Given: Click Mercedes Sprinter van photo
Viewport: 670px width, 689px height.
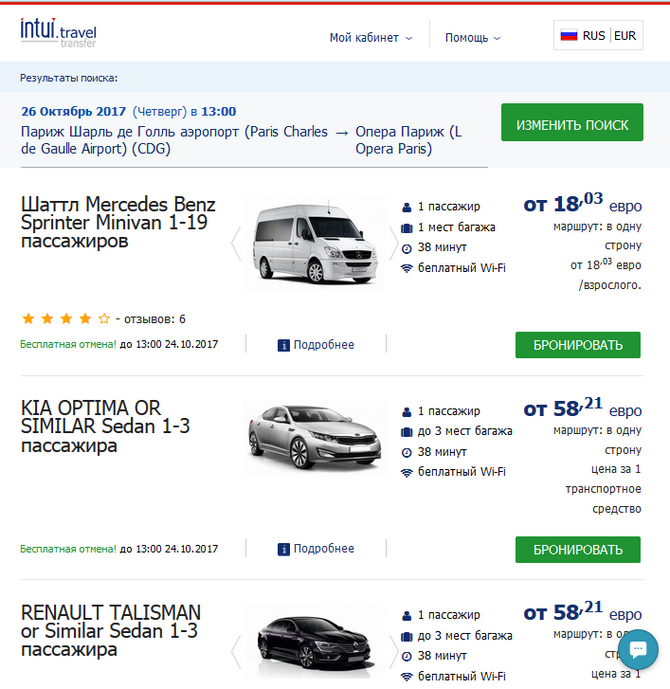Looking at the screenshot, I should click(x=315, y=243).
